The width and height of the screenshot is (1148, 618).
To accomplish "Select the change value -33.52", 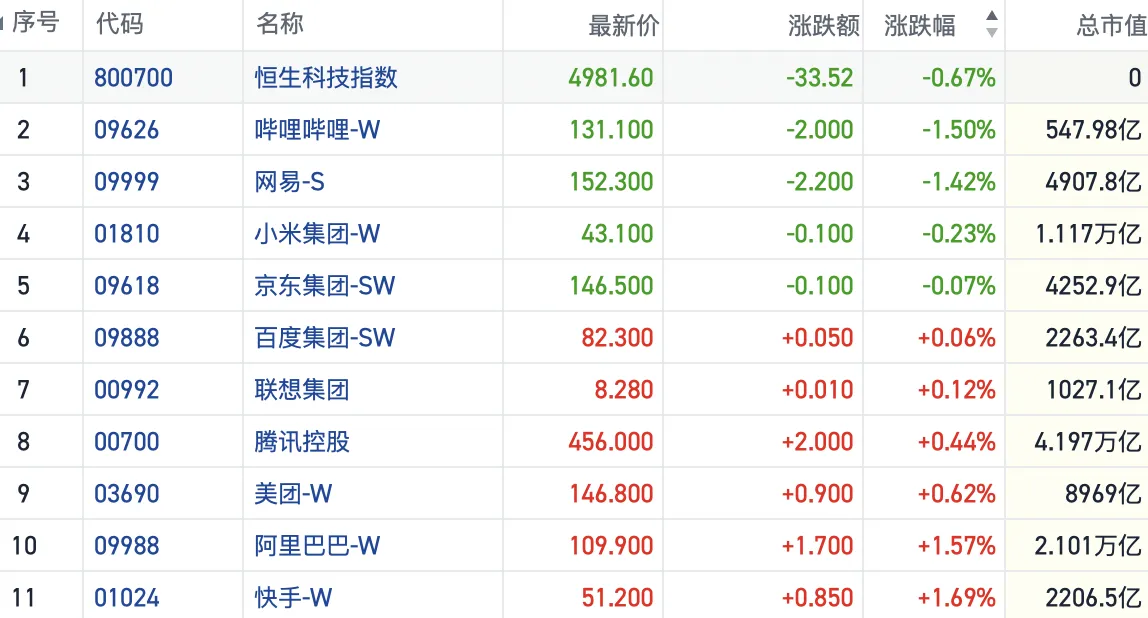I will (820, 78).
